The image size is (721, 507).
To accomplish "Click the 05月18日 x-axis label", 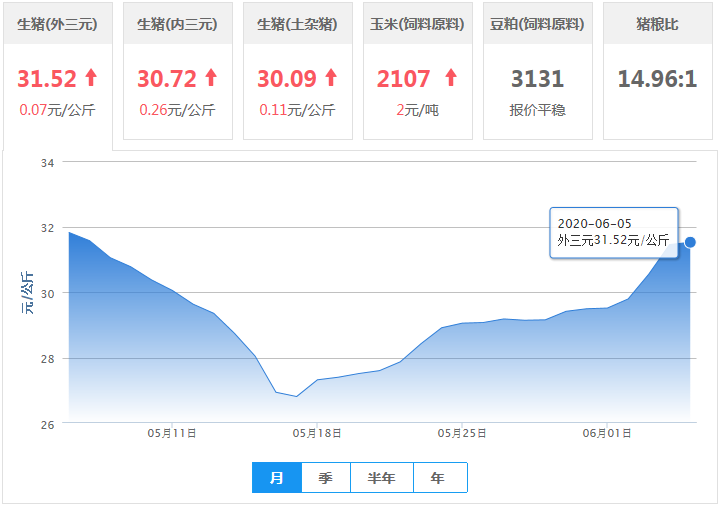I will [317, 433].
